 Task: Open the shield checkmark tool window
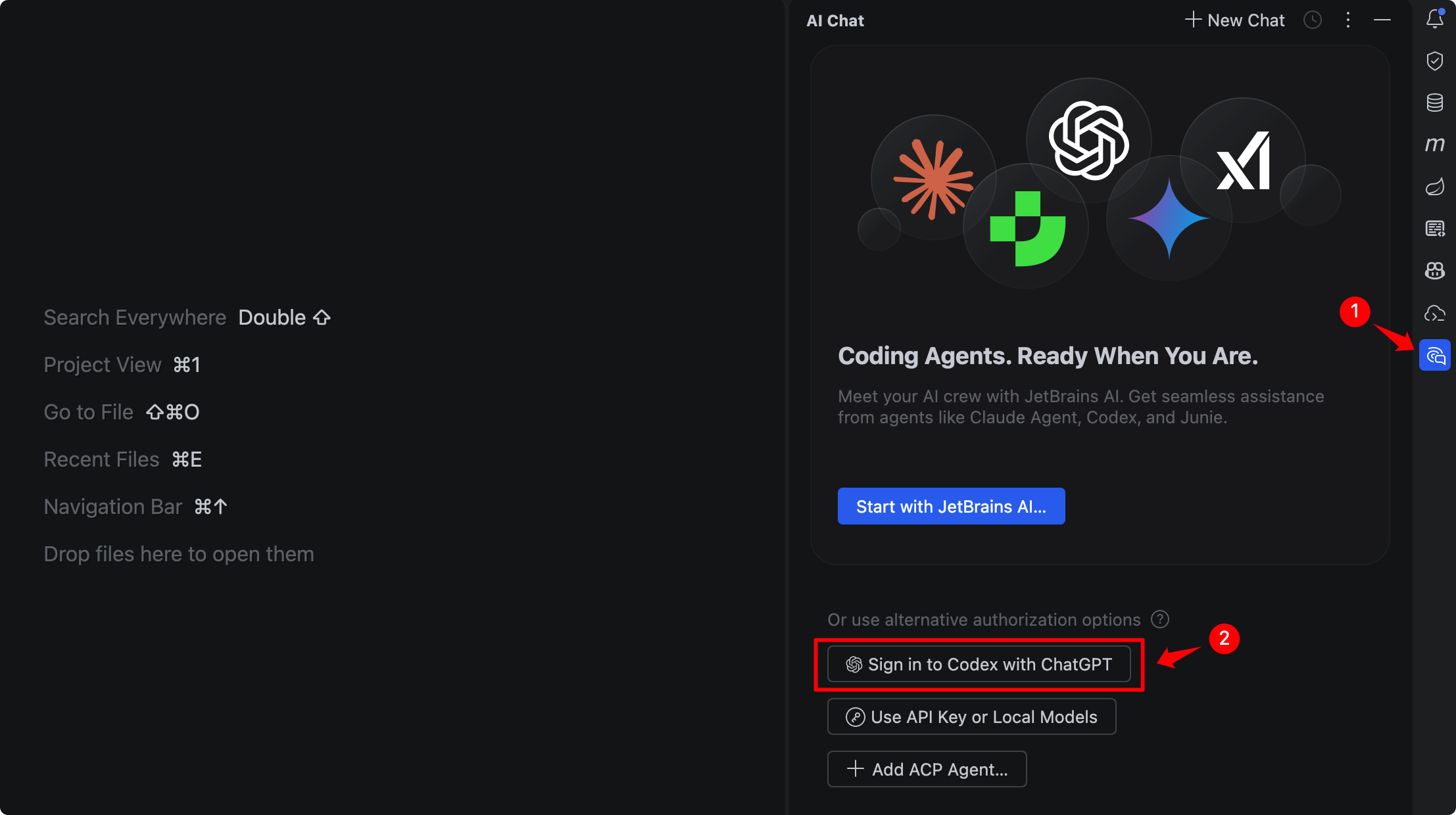tap(1434, 61)
